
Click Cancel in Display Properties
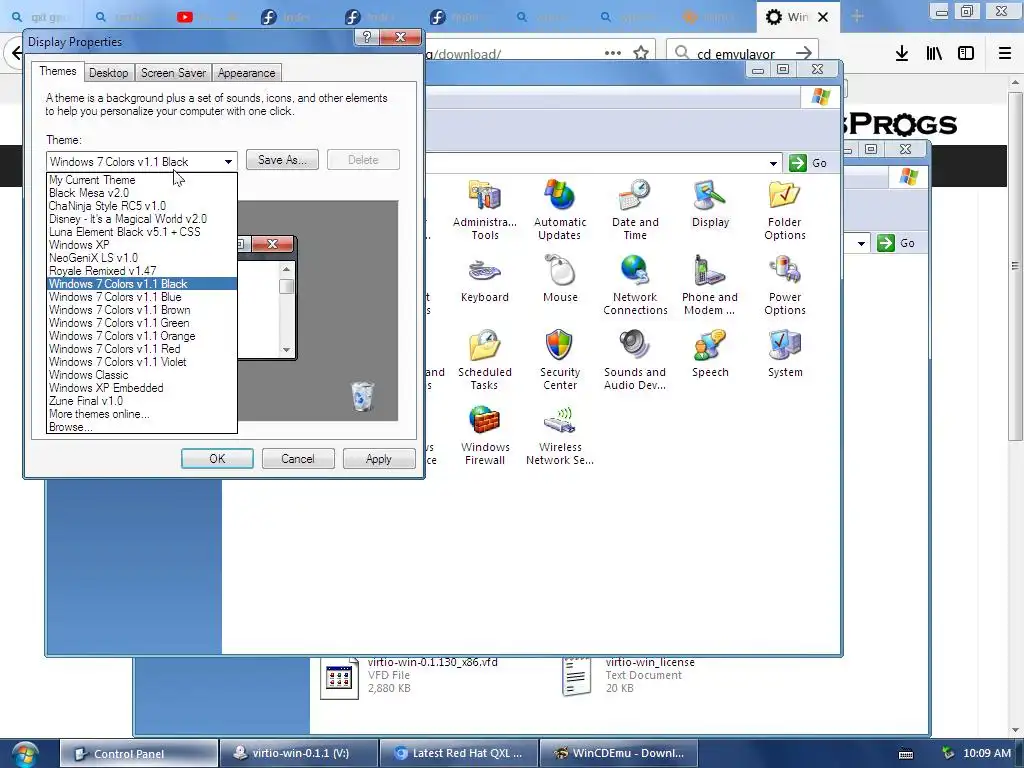pyautogui.click(x=298, y=458)
